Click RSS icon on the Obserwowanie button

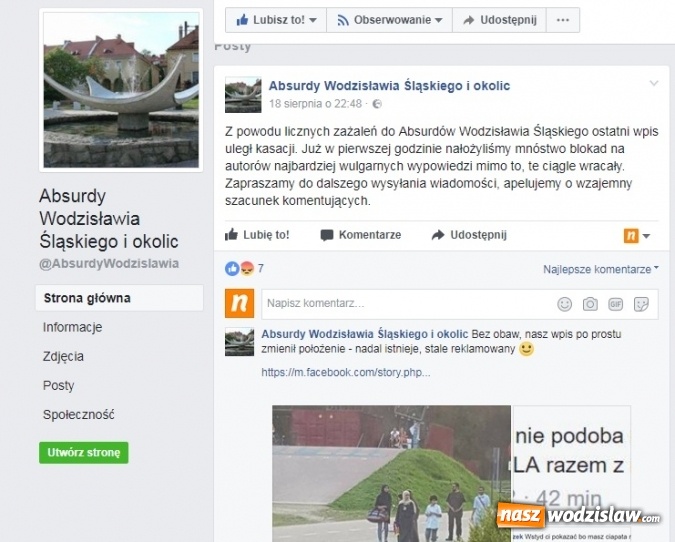(343, 20)
